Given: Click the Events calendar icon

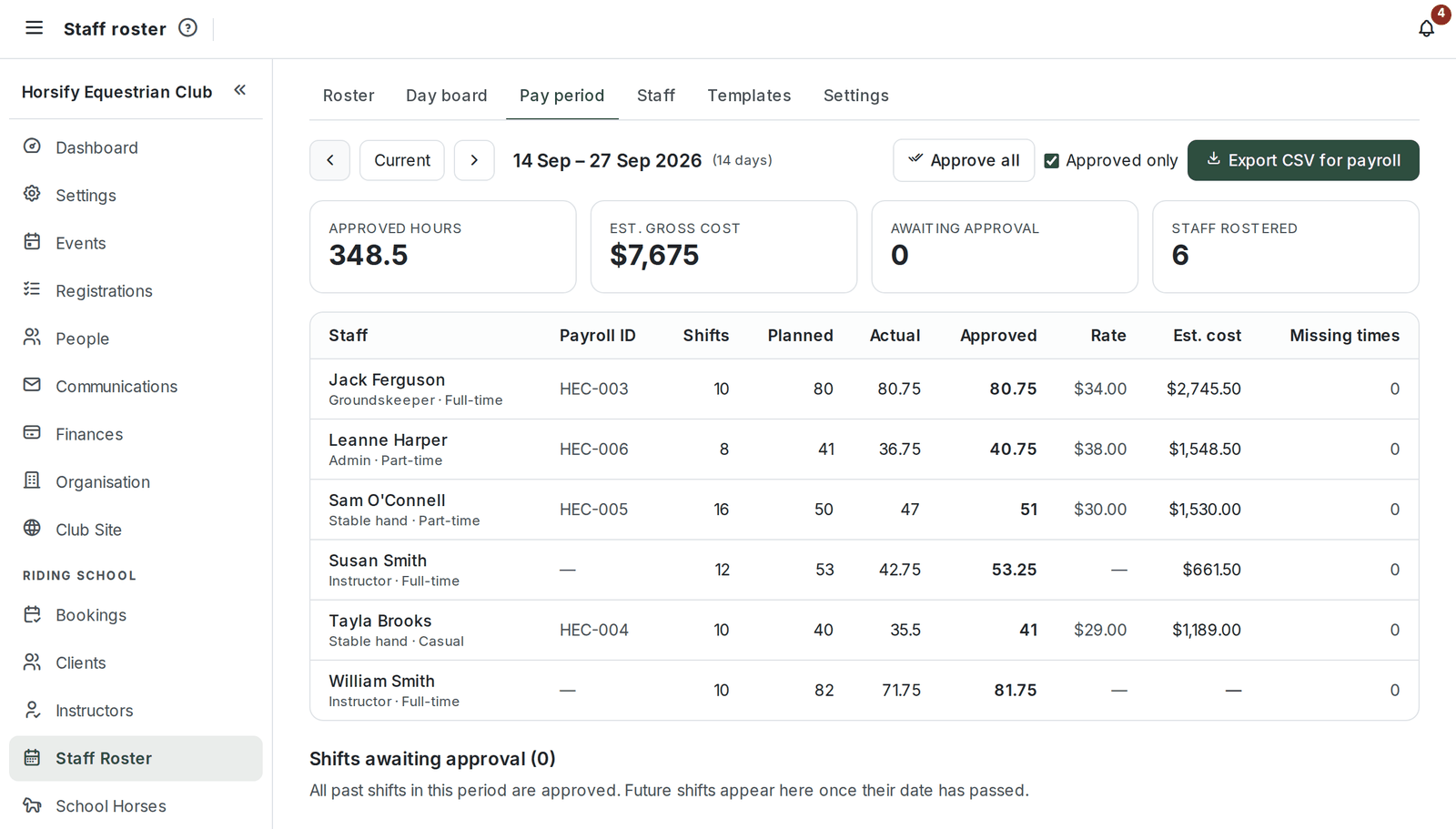Looking at the screenshot, I should 32,242.
